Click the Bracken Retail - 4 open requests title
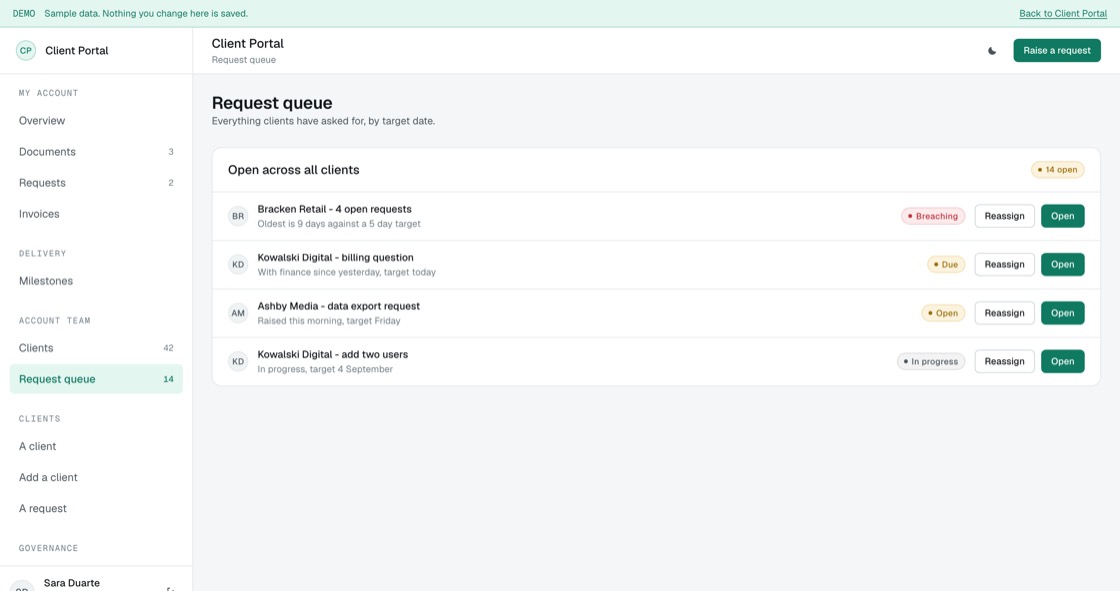 pos(334,209)
